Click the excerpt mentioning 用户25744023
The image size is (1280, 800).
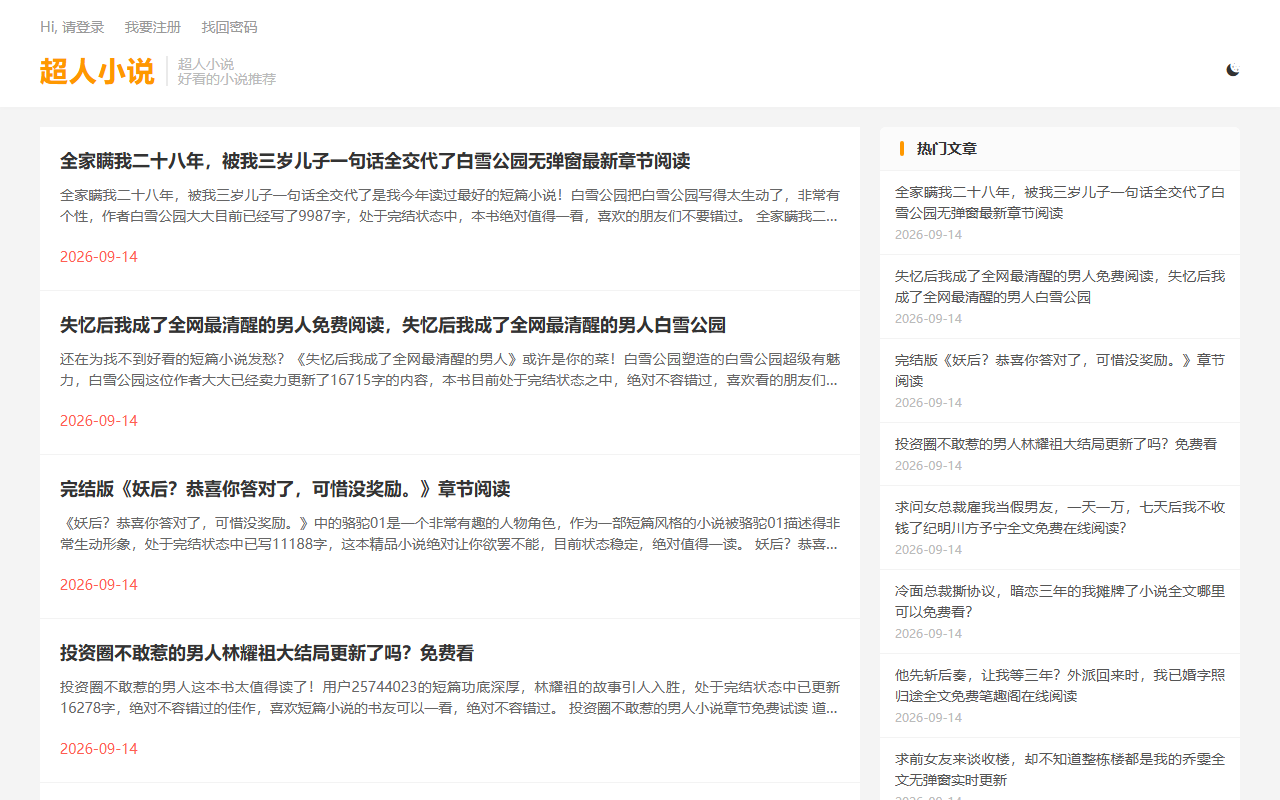point(450,697)
